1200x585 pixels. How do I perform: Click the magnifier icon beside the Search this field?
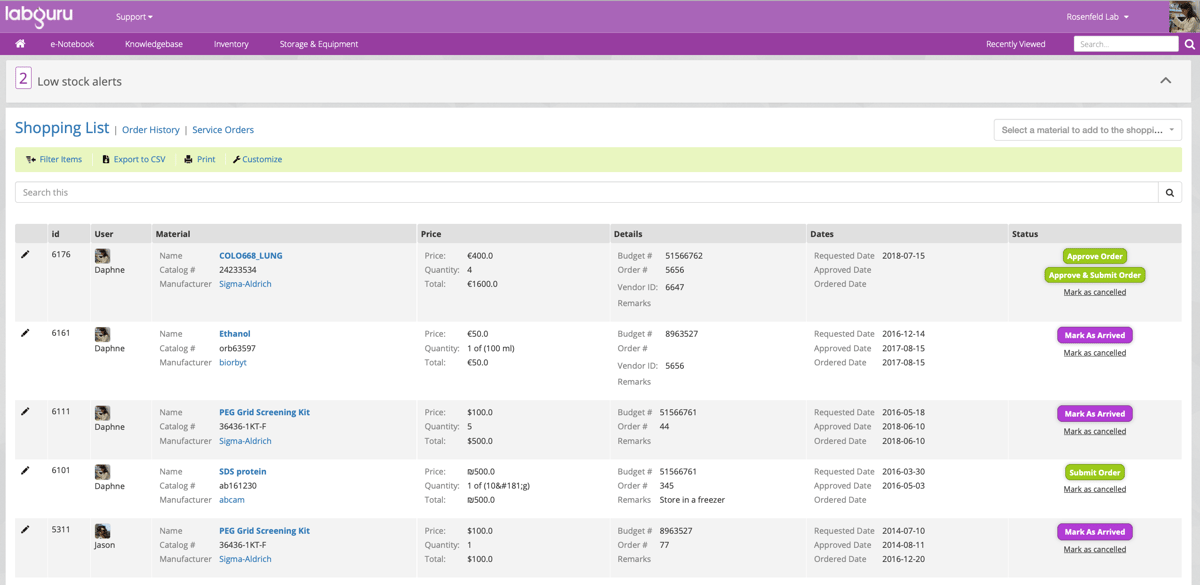(1169, 191)
